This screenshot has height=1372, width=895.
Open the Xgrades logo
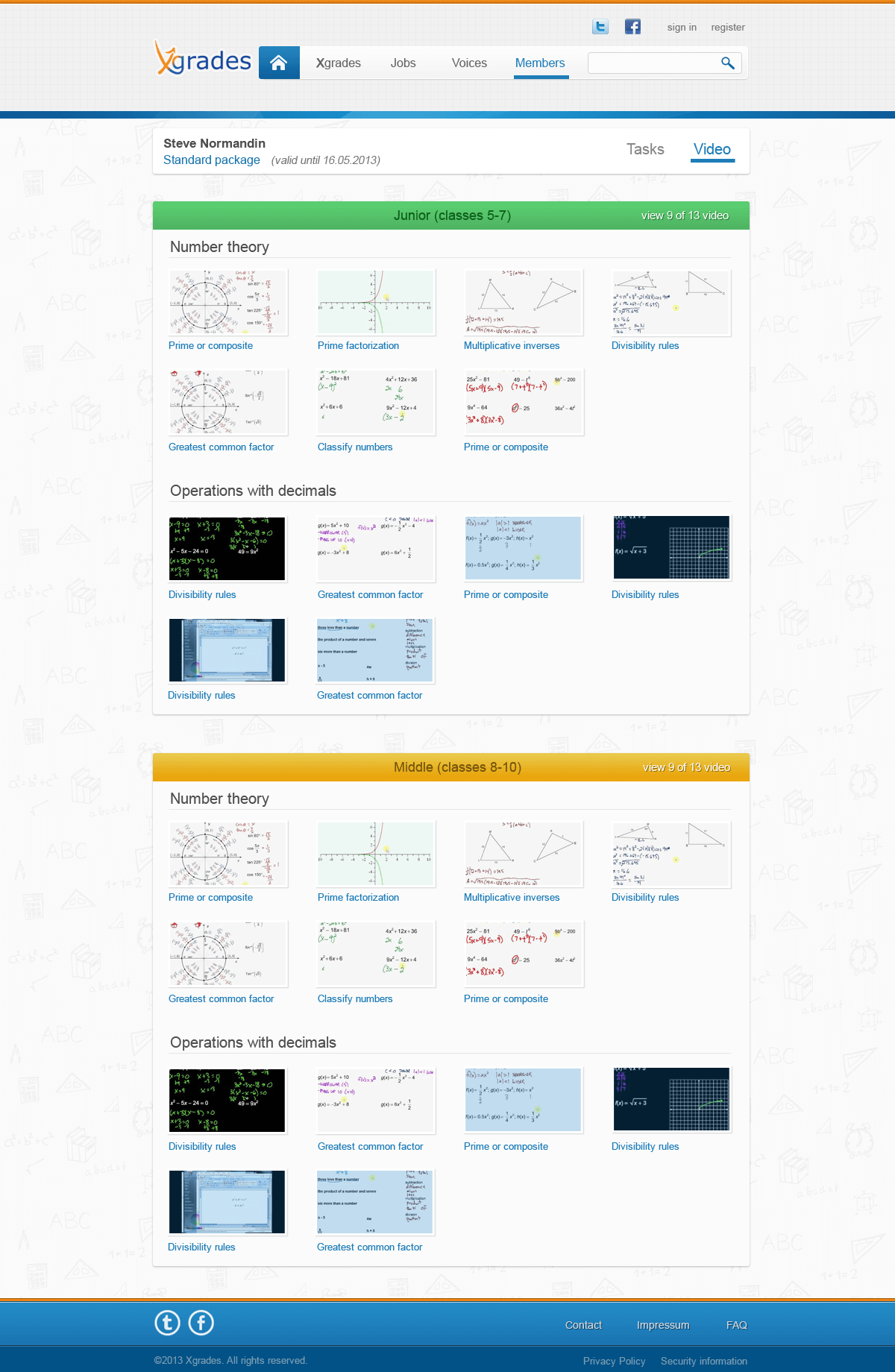tap(203, 60)
